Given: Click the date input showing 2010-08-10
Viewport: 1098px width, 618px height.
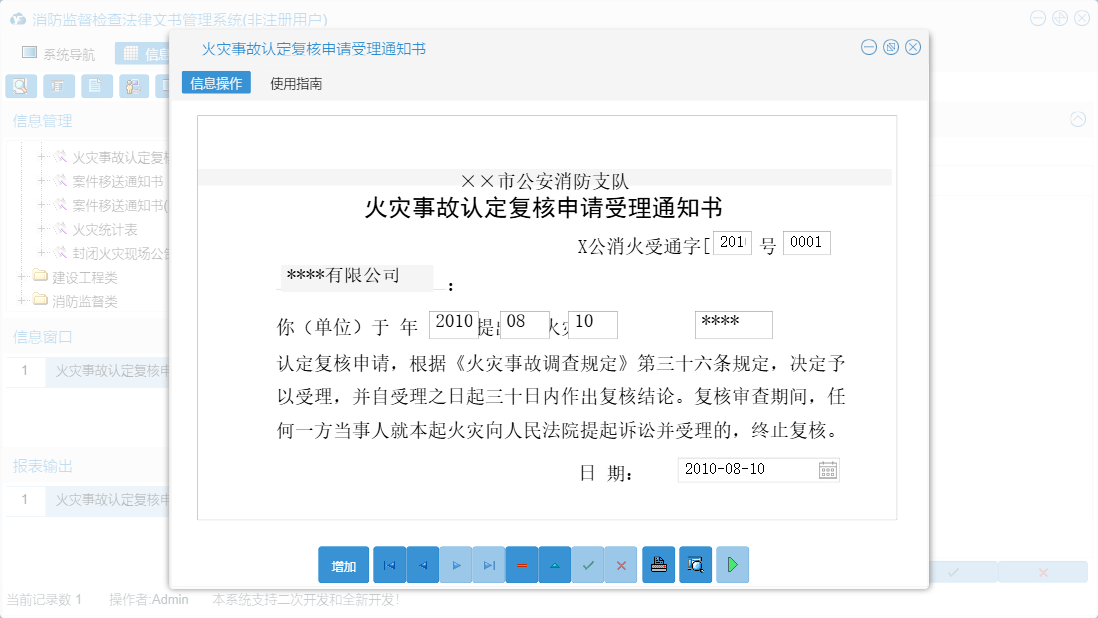Looking at the screenshot, I should (x=745, y=469).
